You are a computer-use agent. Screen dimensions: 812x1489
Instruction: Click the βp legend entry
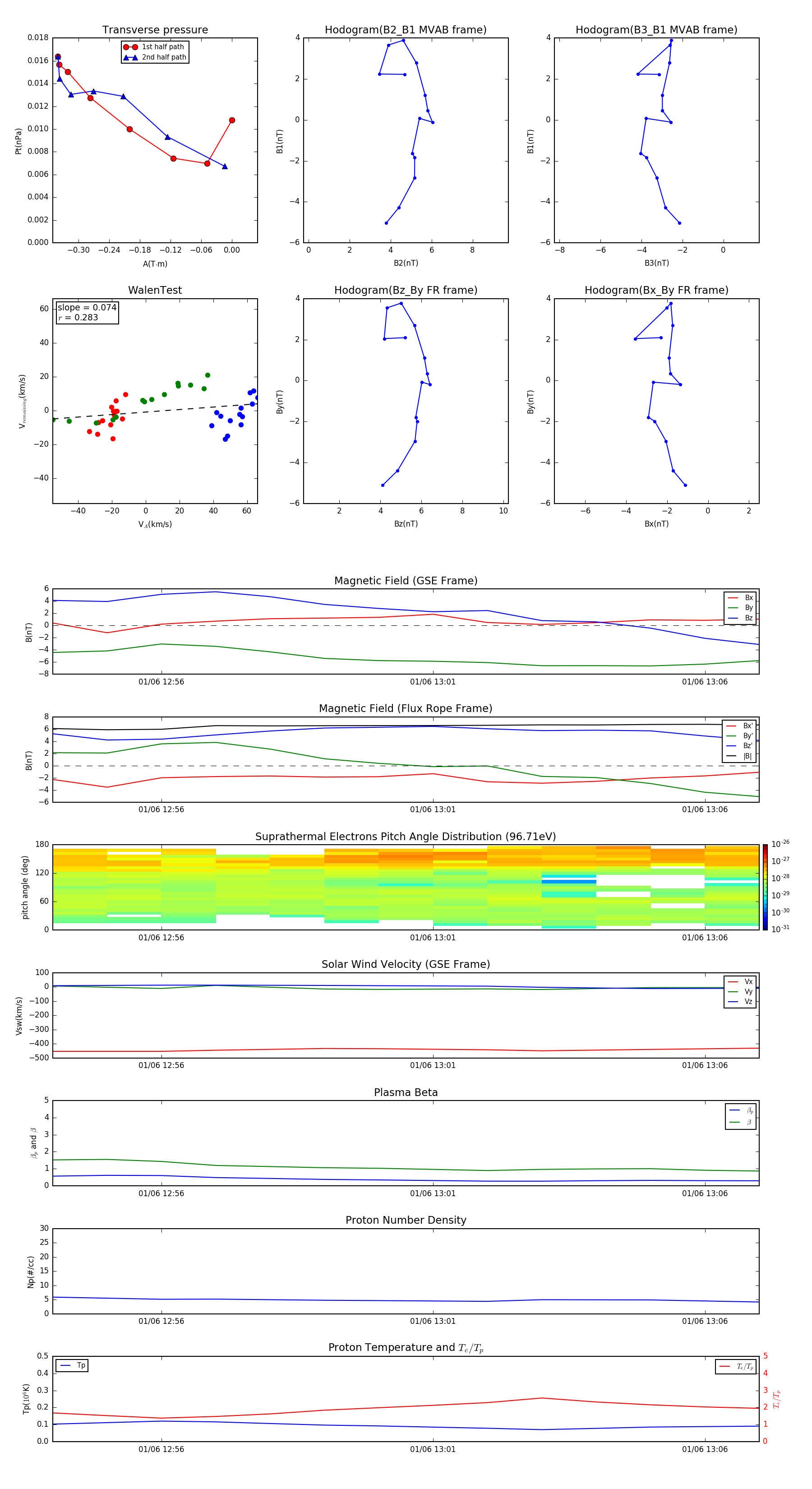click(742, 1110)
